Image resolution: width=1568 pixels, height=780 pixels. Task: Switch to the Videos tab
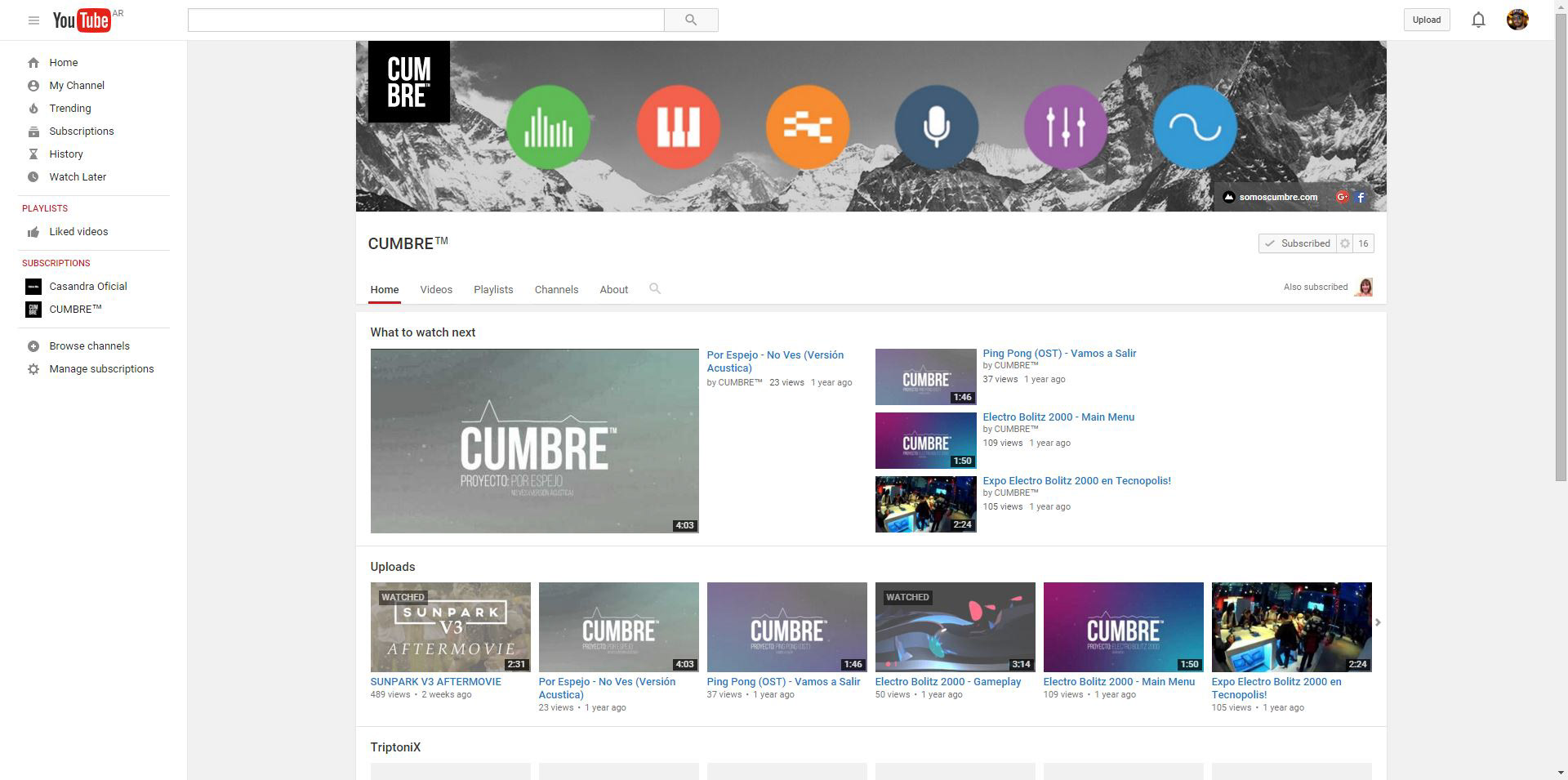(x=436, y=290)
